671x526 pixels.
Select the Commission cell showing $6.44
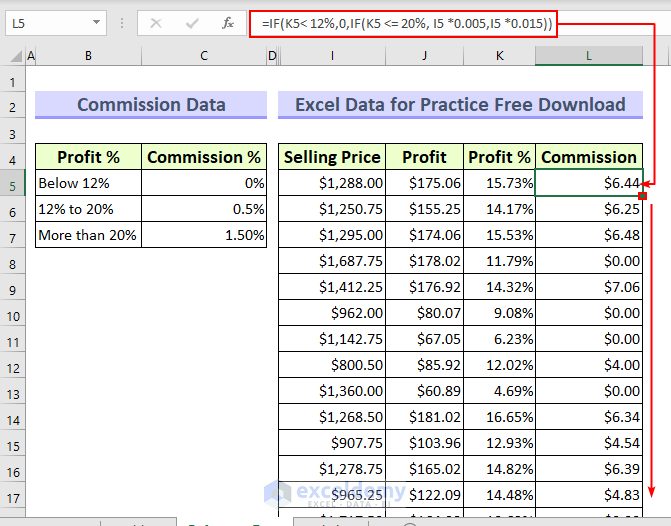[x=589, y=183]
